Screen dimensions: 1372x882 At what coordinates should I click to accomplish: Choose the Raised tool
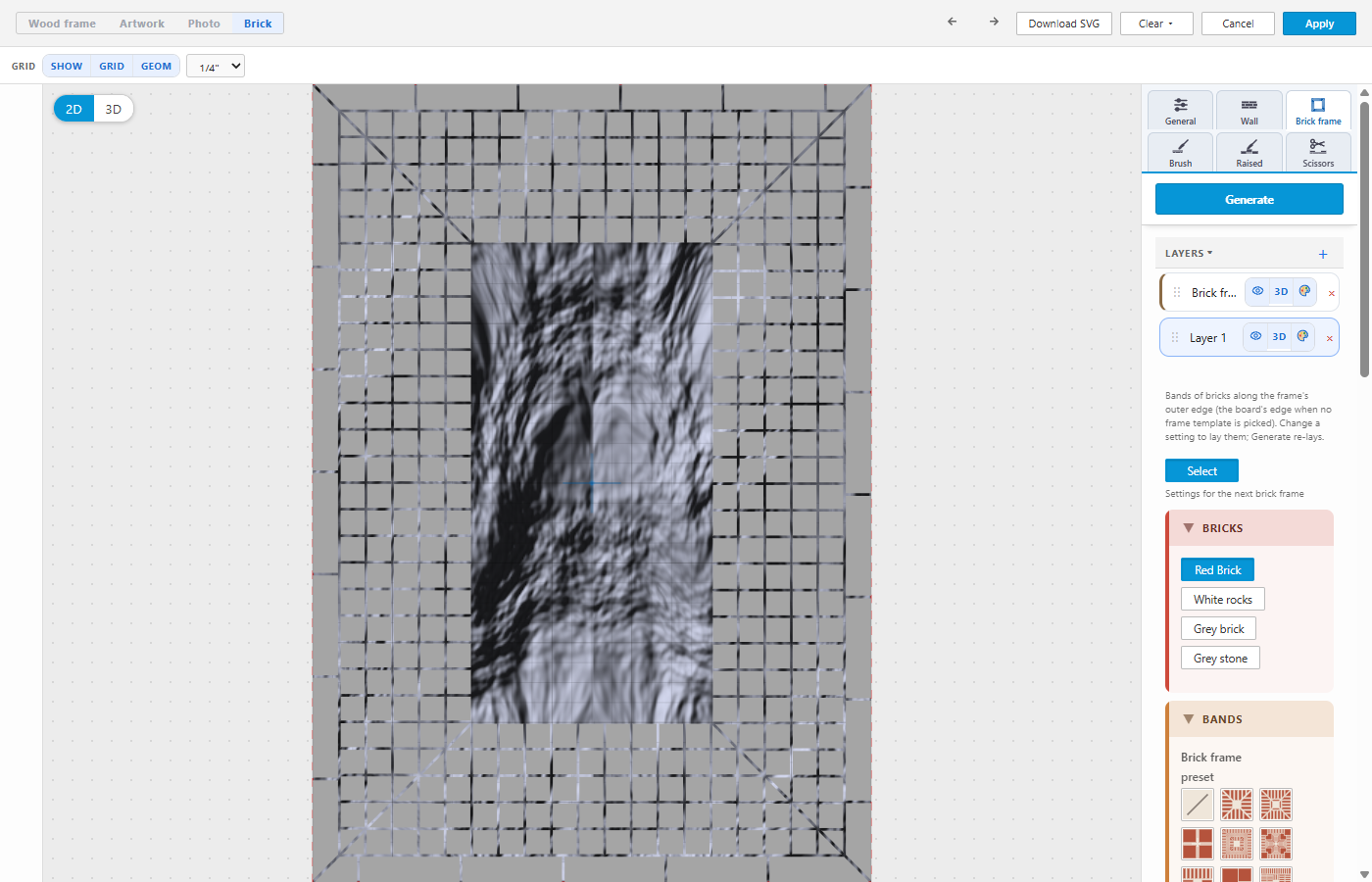coord(1249,152)
